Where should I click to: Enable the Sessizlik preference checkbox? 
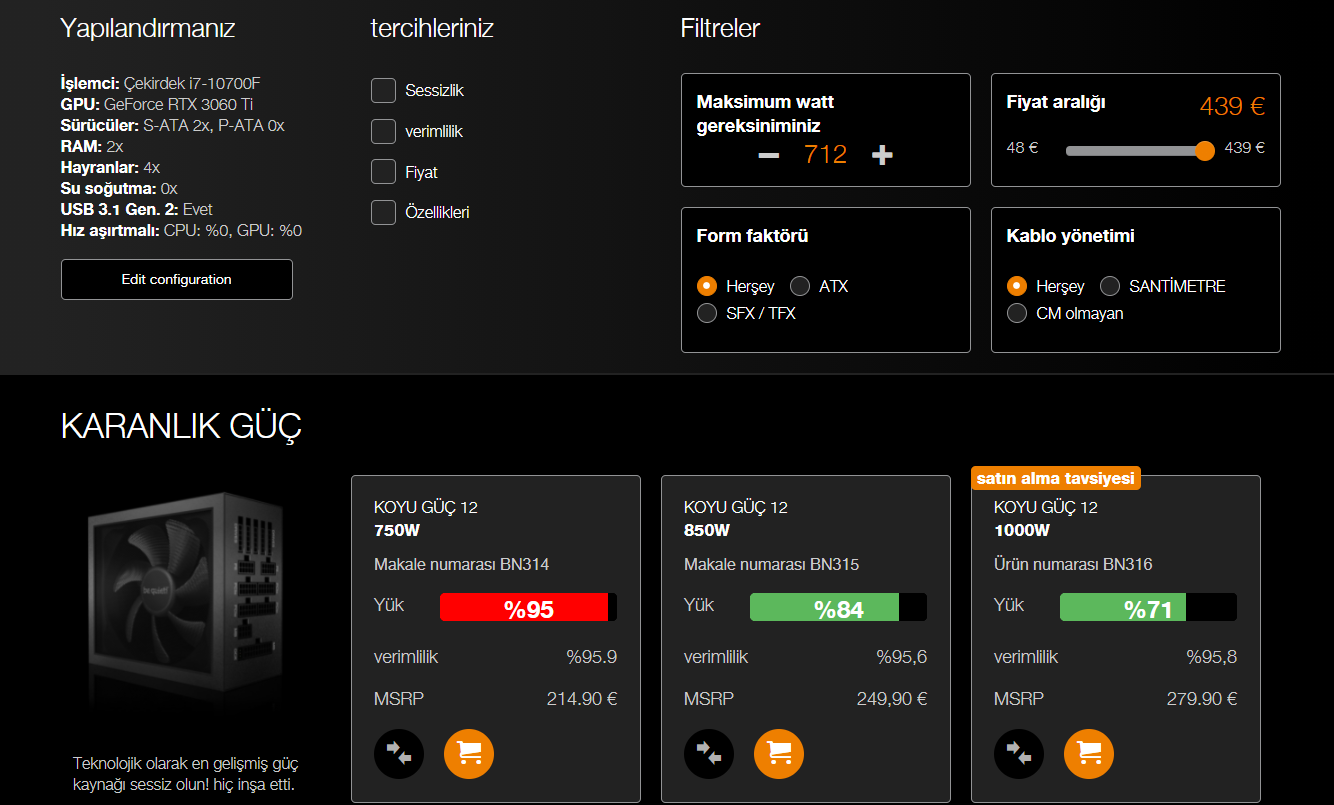coord(383,91)
